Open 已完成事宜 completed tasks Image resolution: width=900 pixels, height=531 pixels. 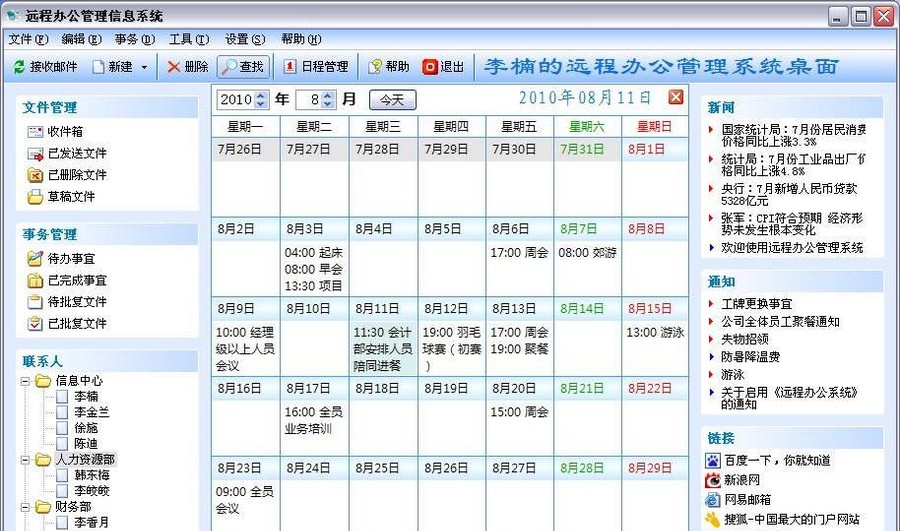pyautogui.click(x=67, y=280)
